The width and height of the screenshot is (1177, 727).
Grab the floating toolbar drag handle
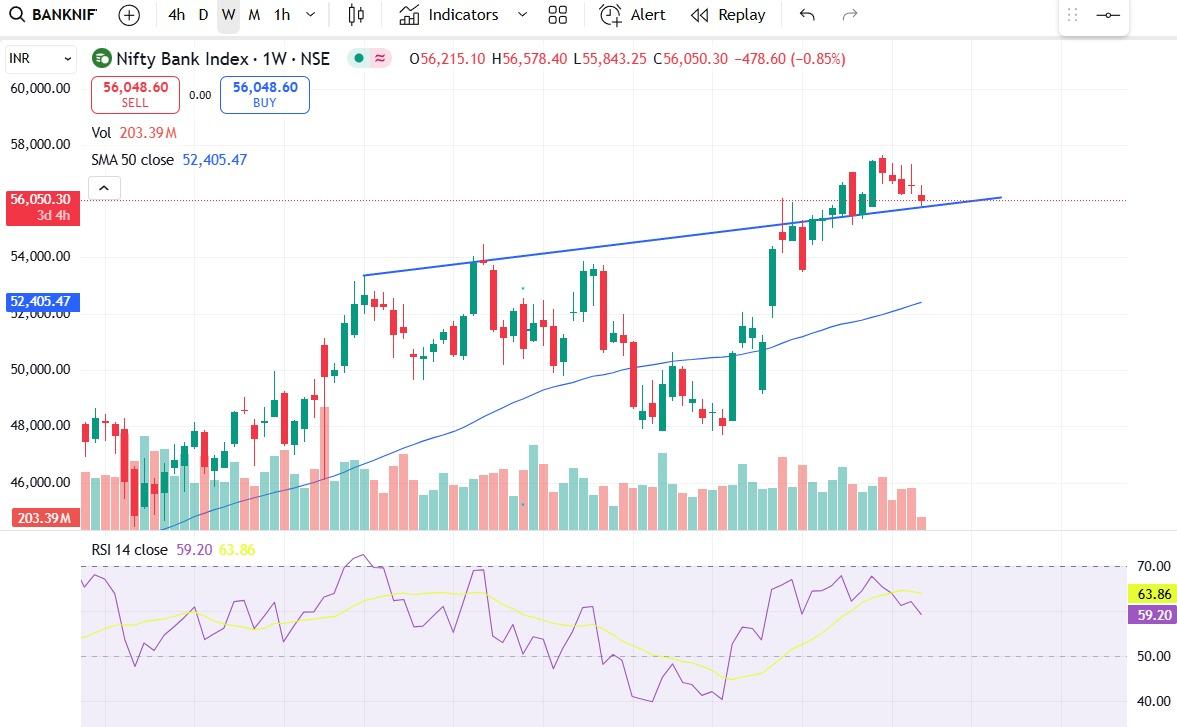pyautogui.click(x=1073, y=15)
